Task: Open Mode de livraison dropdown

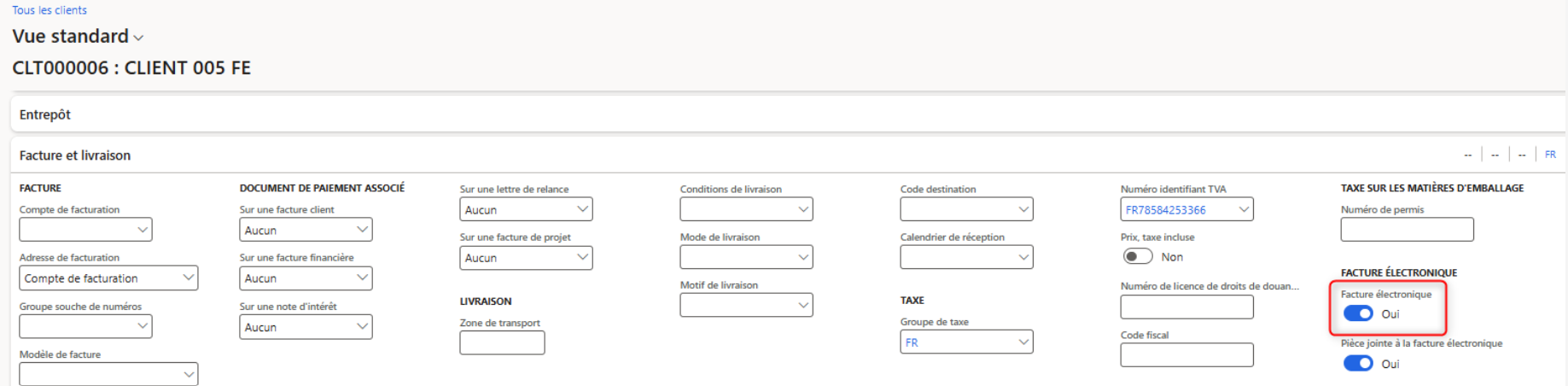Action: 746,257
